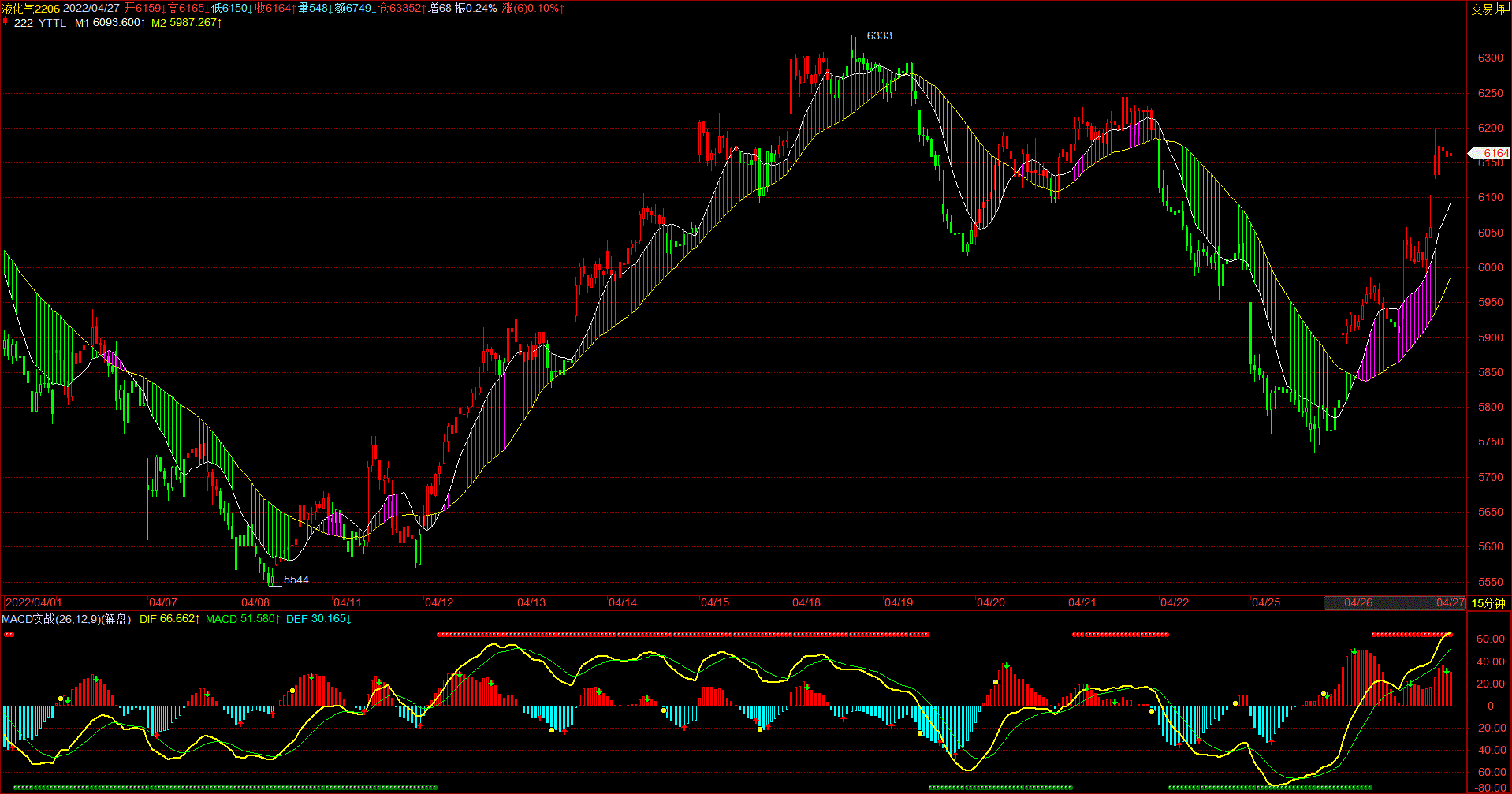This screenshot has width=1512, height=794.
Task: Click the M2 5987.267 indicator value
Action: [187, 23]
